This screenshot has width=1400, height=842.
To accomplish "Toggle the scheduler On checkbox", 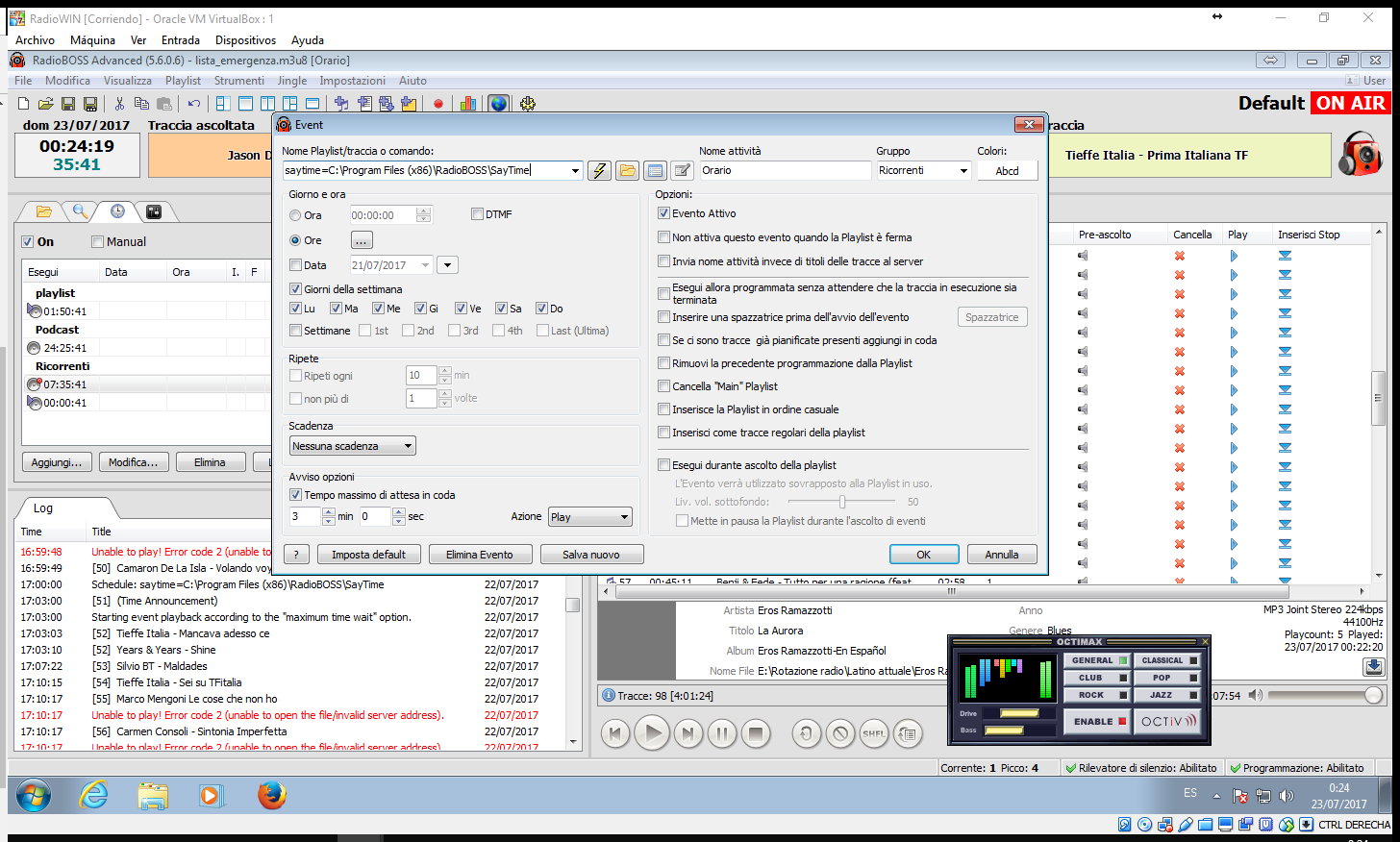I will tap(28, 242).
